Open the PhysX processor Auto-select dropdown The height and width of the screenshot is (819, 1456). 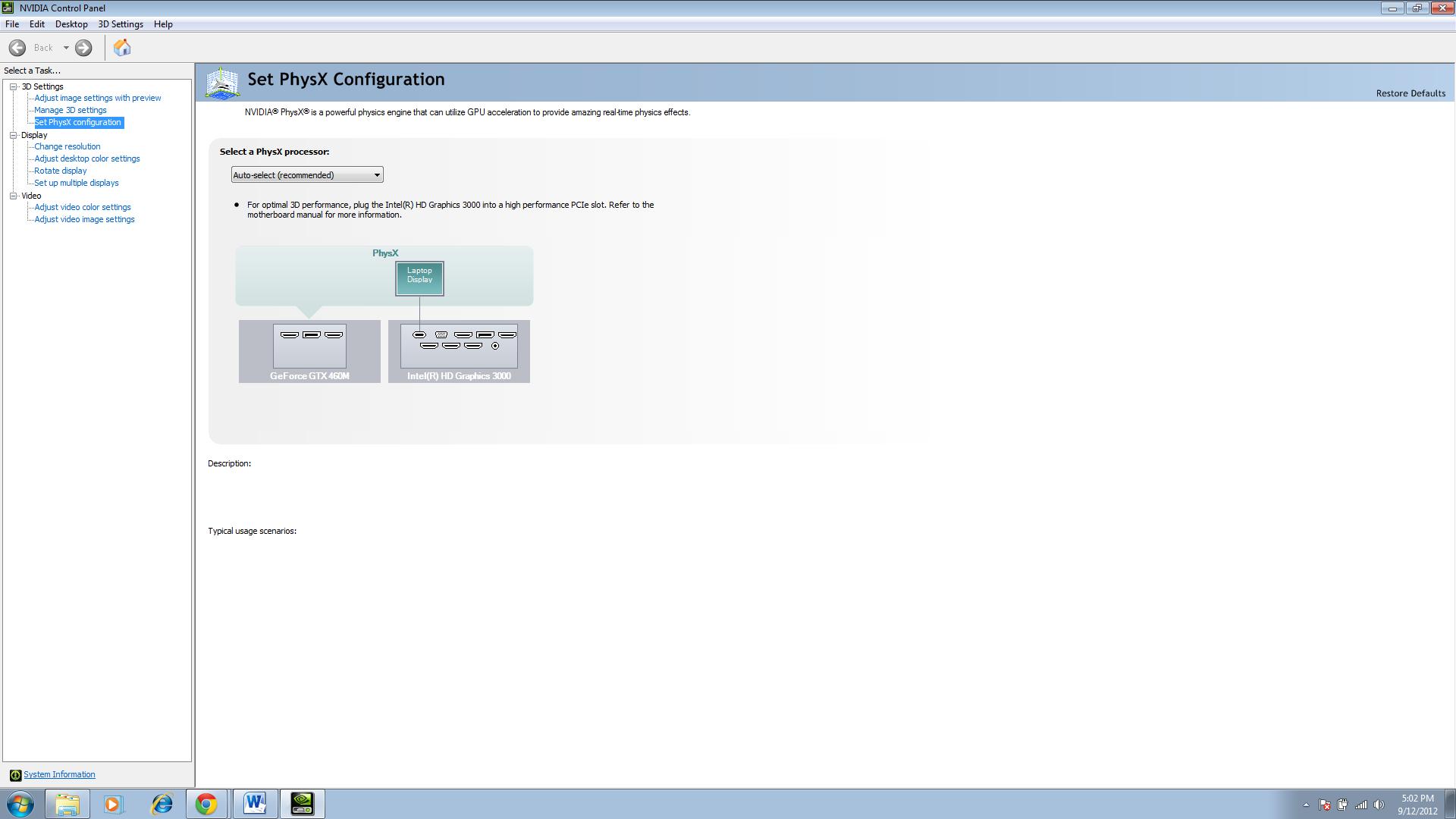coord(307,175)
